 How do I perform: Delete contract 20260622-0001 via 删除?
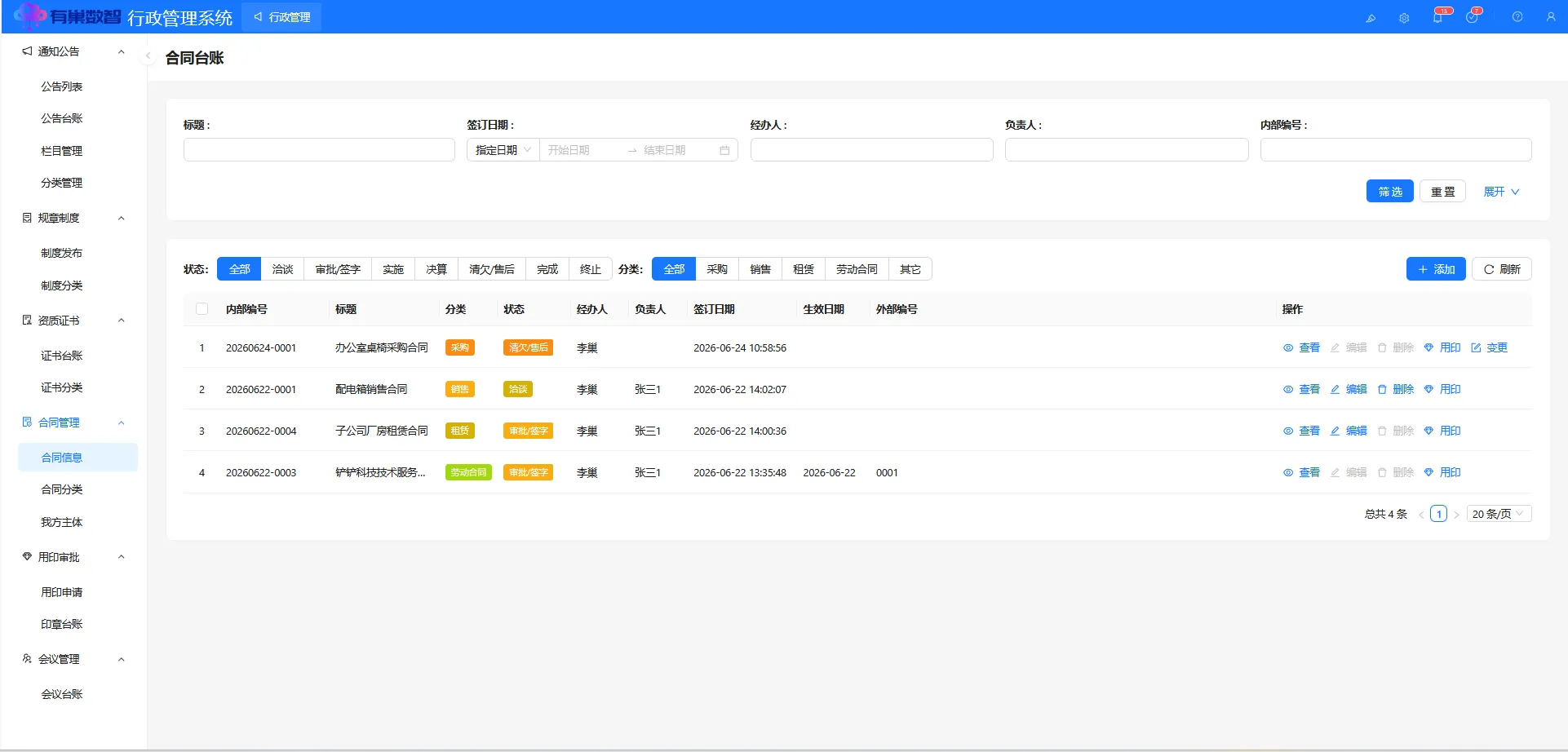click(1395, 389)
